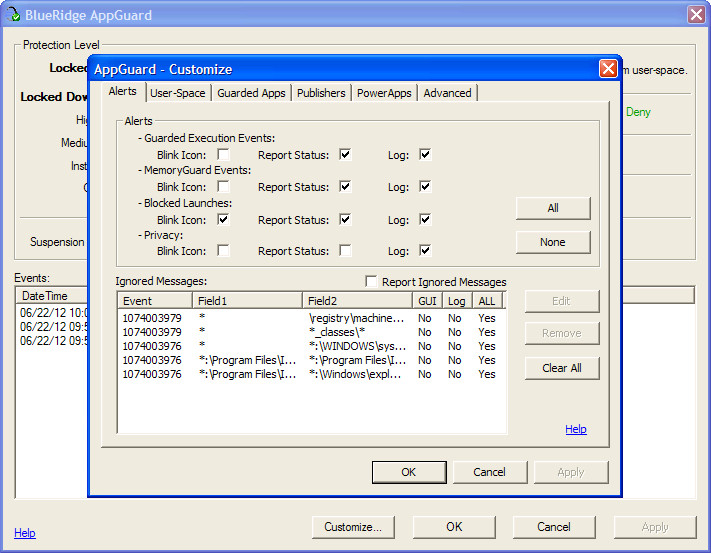Enable Blink Icon for MemoryGuard Events

pos(223,187)
